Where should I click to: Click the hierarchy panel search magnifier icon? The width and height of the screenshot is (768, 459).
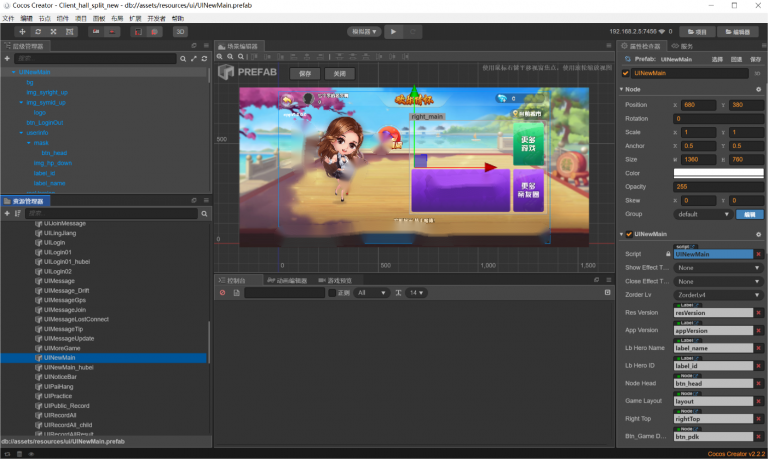pos(183,59)
